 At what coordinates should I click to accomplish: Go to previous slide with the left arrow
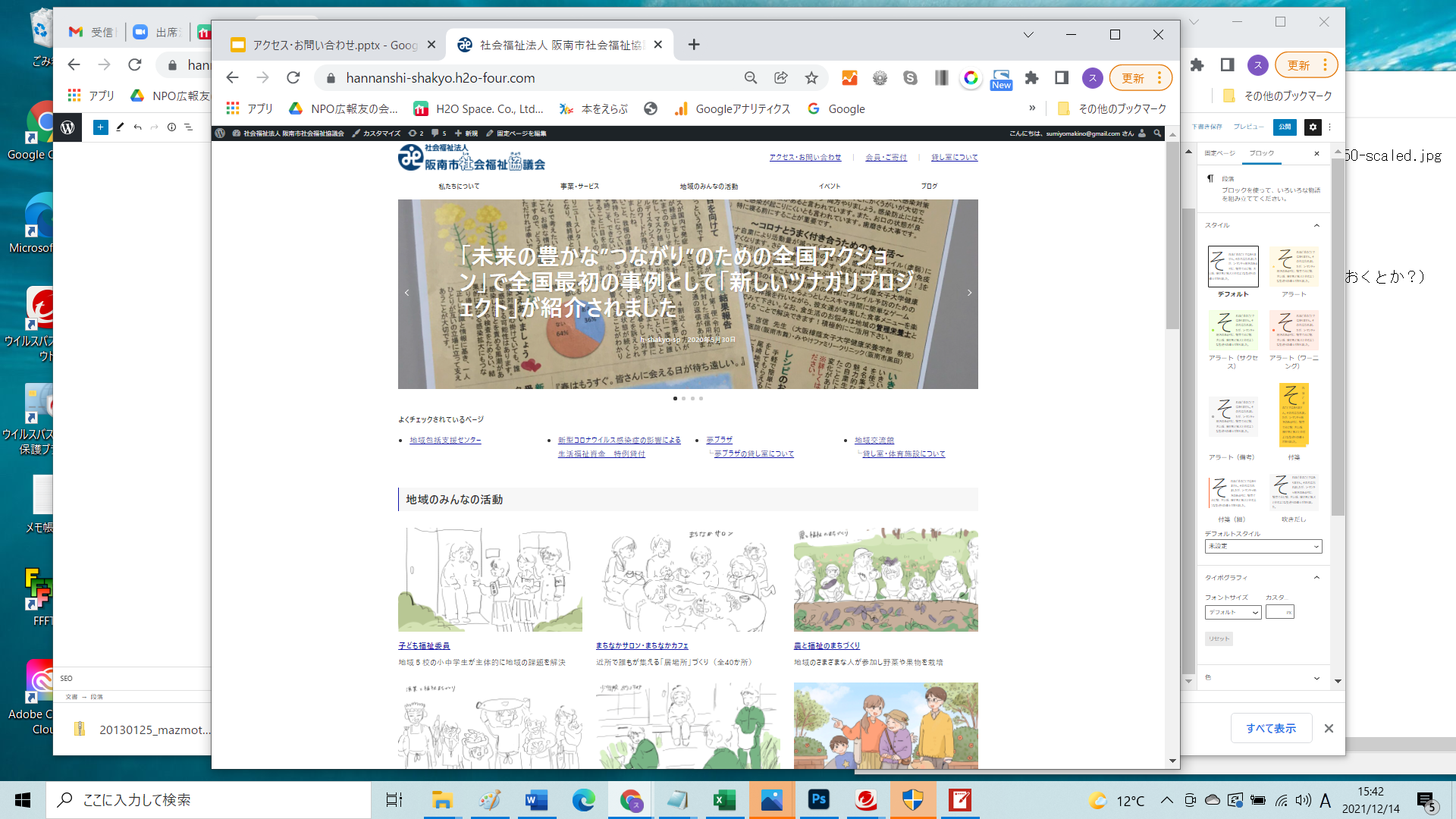(x=407, y=293)
